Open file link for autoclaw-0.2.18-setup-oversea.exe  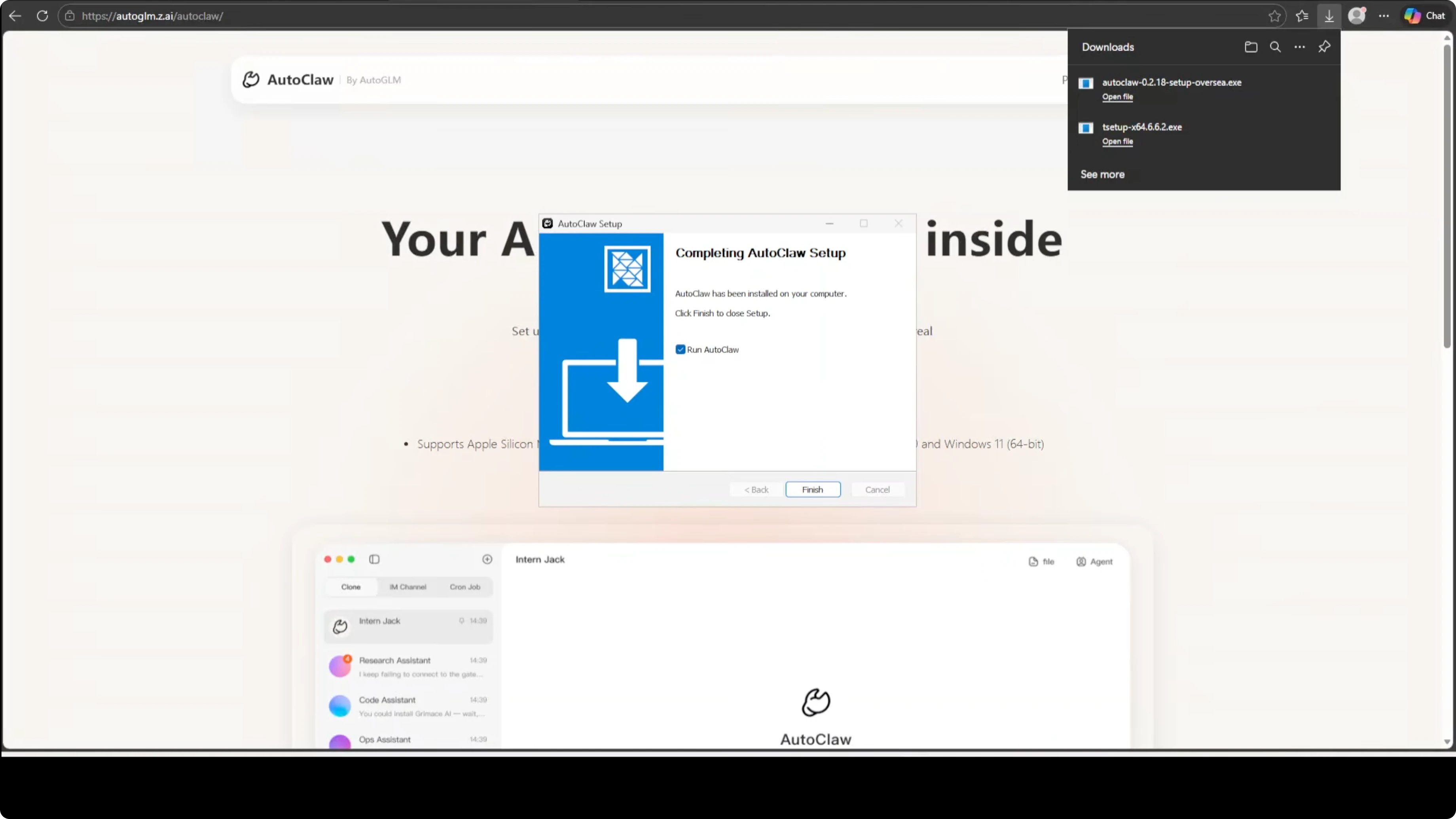pyautogui.click(x=1117, y=97)
